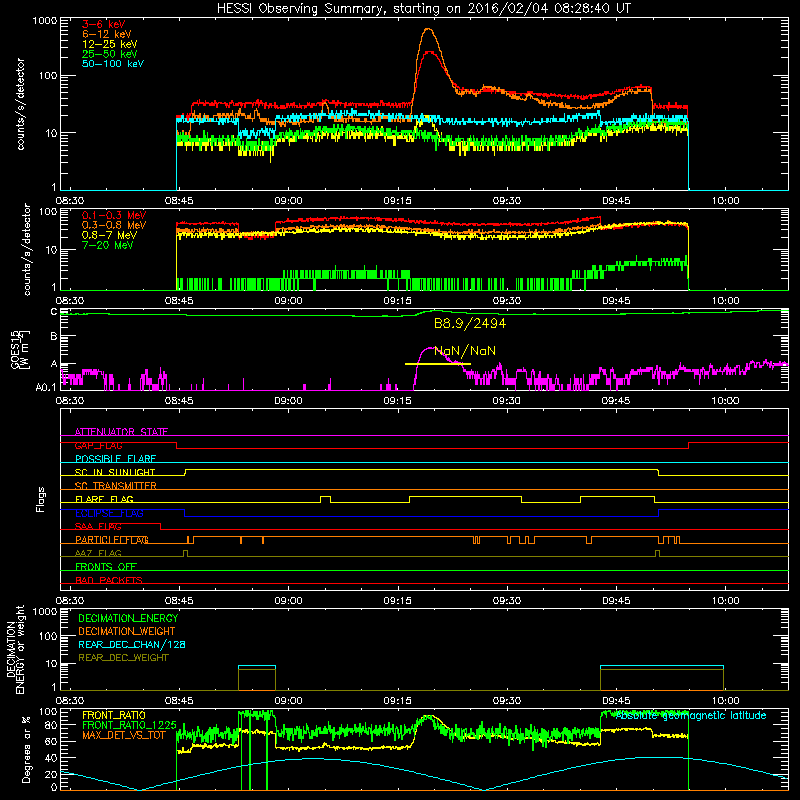
Task: Select the SAA_FLAG label
Action: tap(98, 526)
